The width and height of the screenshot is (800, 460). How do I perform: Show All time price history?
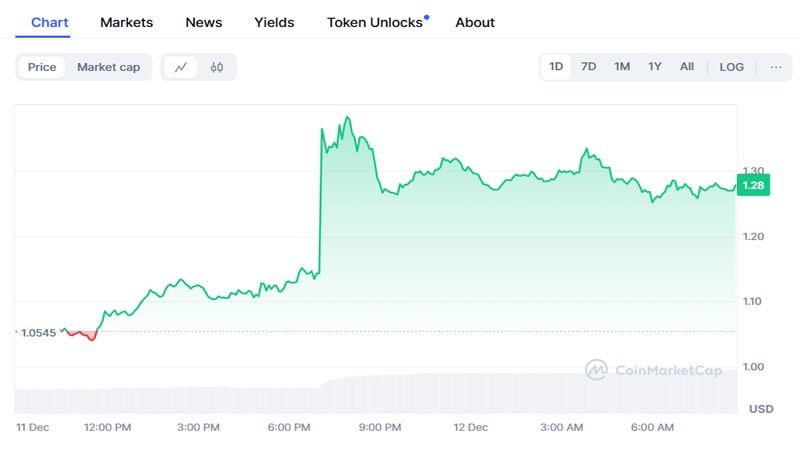[687, 67]
